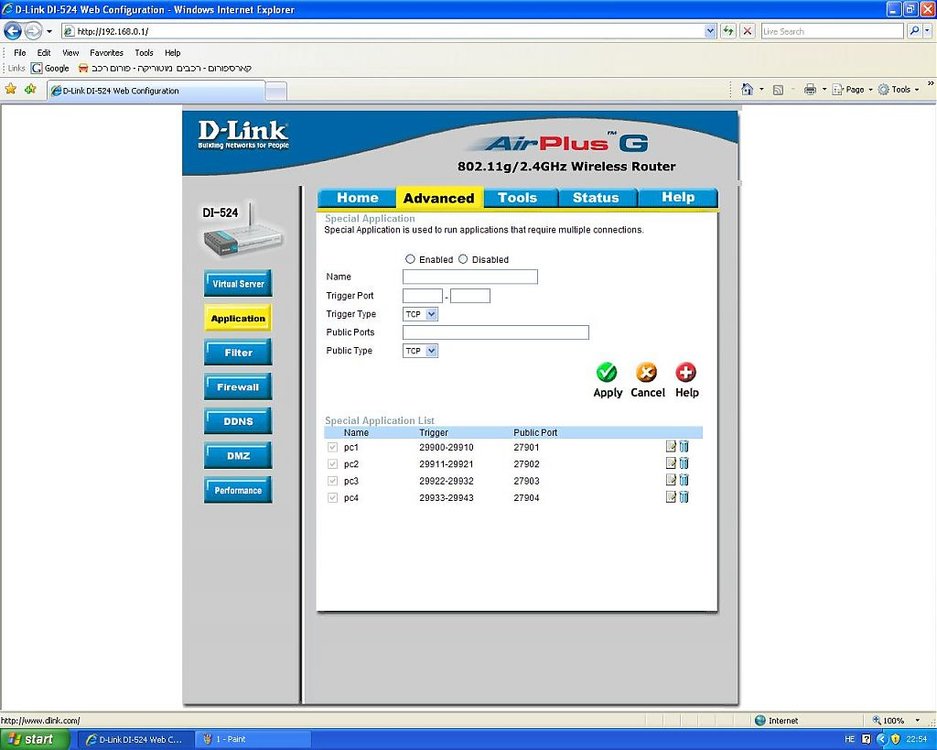The width and height of the screenshot is (937, 750).
Task: Click the edit icon for pc4
Action: (x=670, y=497)
